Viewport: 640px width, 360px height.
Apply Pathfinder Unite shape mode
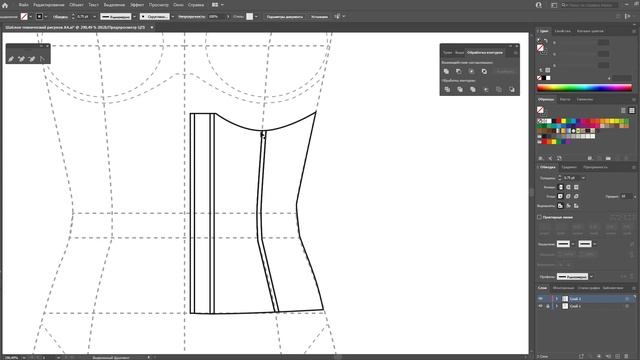(447, 71)
